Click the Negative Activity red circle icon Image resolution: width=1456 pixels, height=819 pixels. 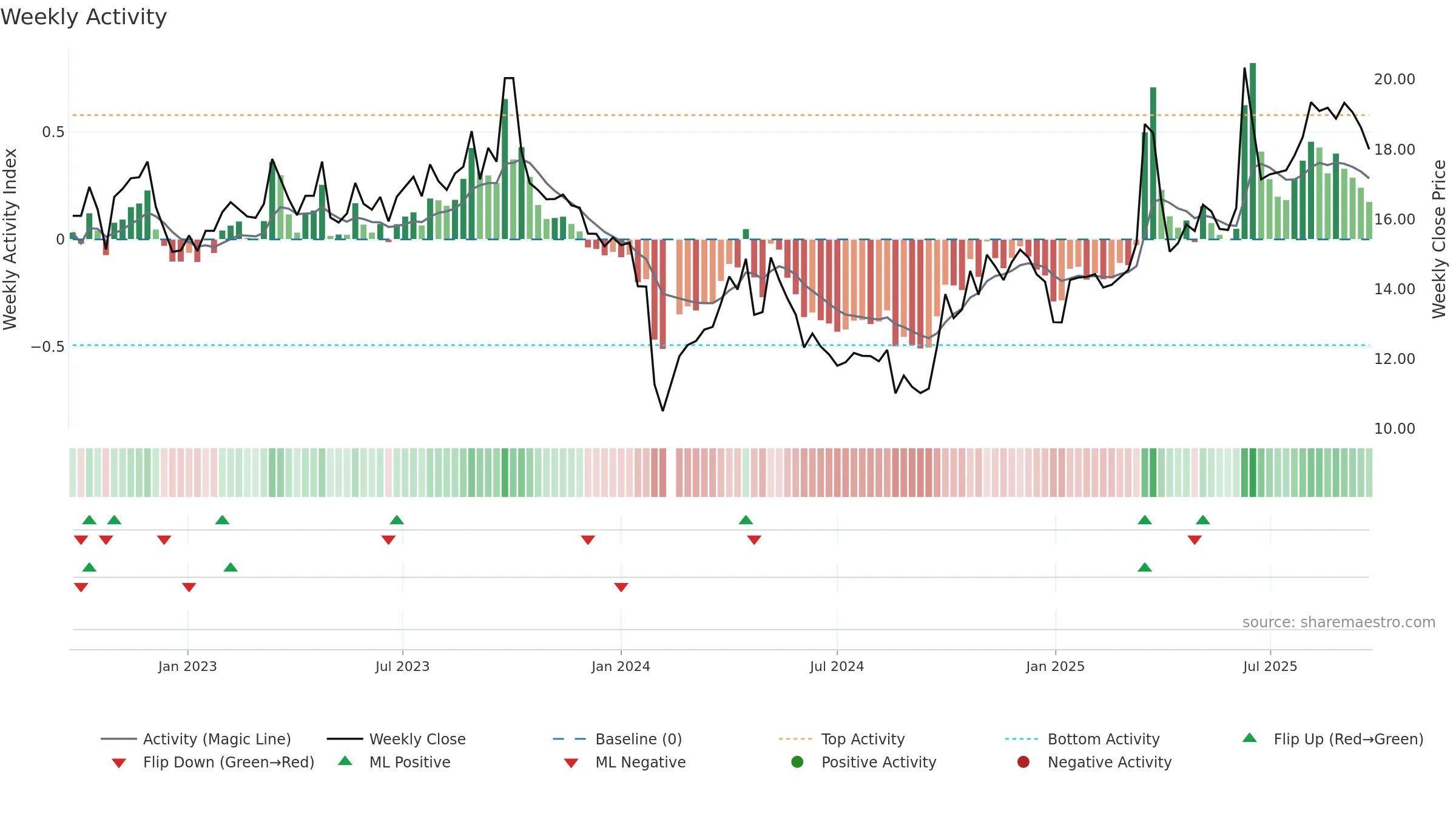point(1023,762)
